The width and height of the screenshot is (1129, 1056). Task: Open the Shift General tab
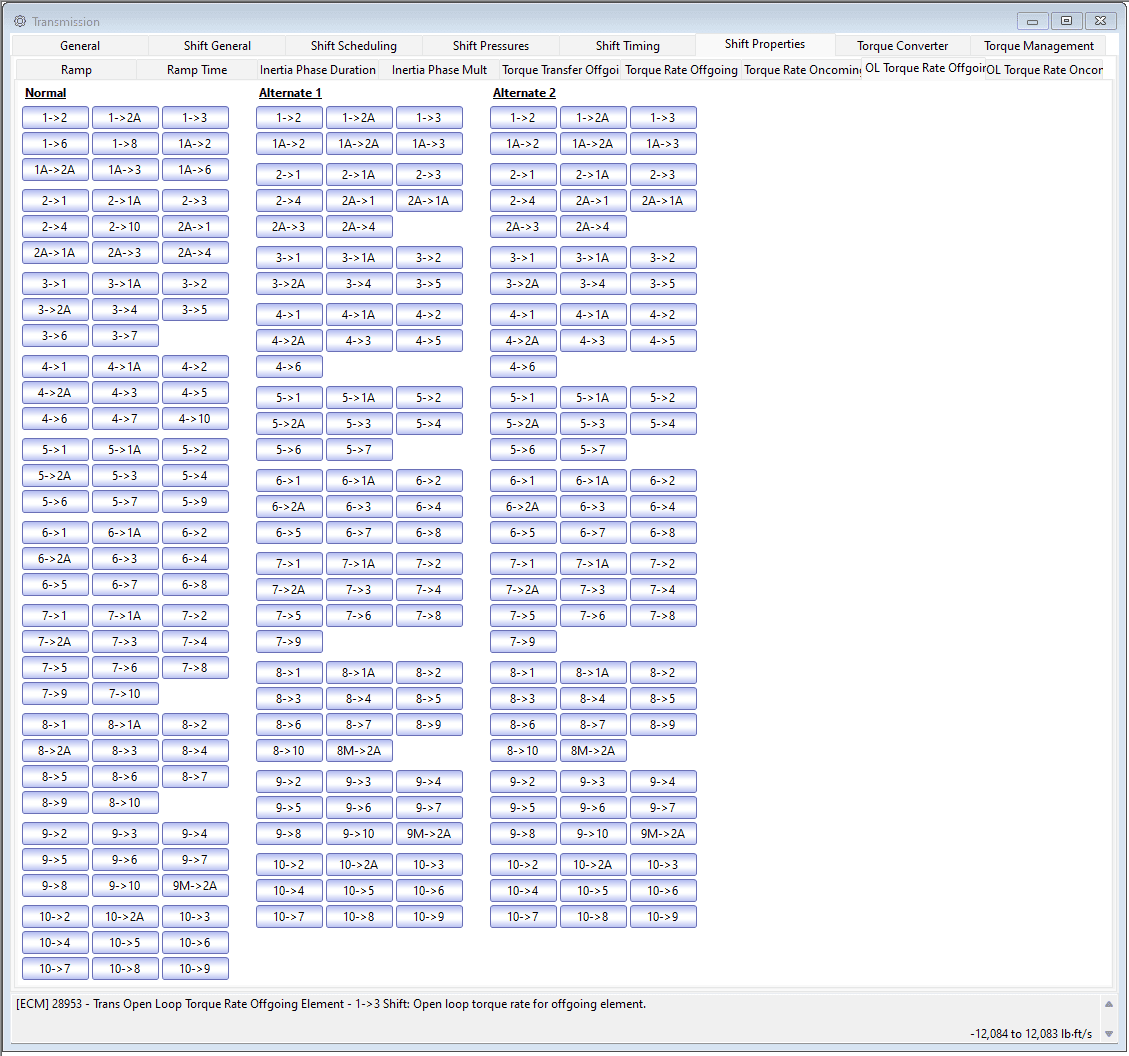[x=217, y=45]
